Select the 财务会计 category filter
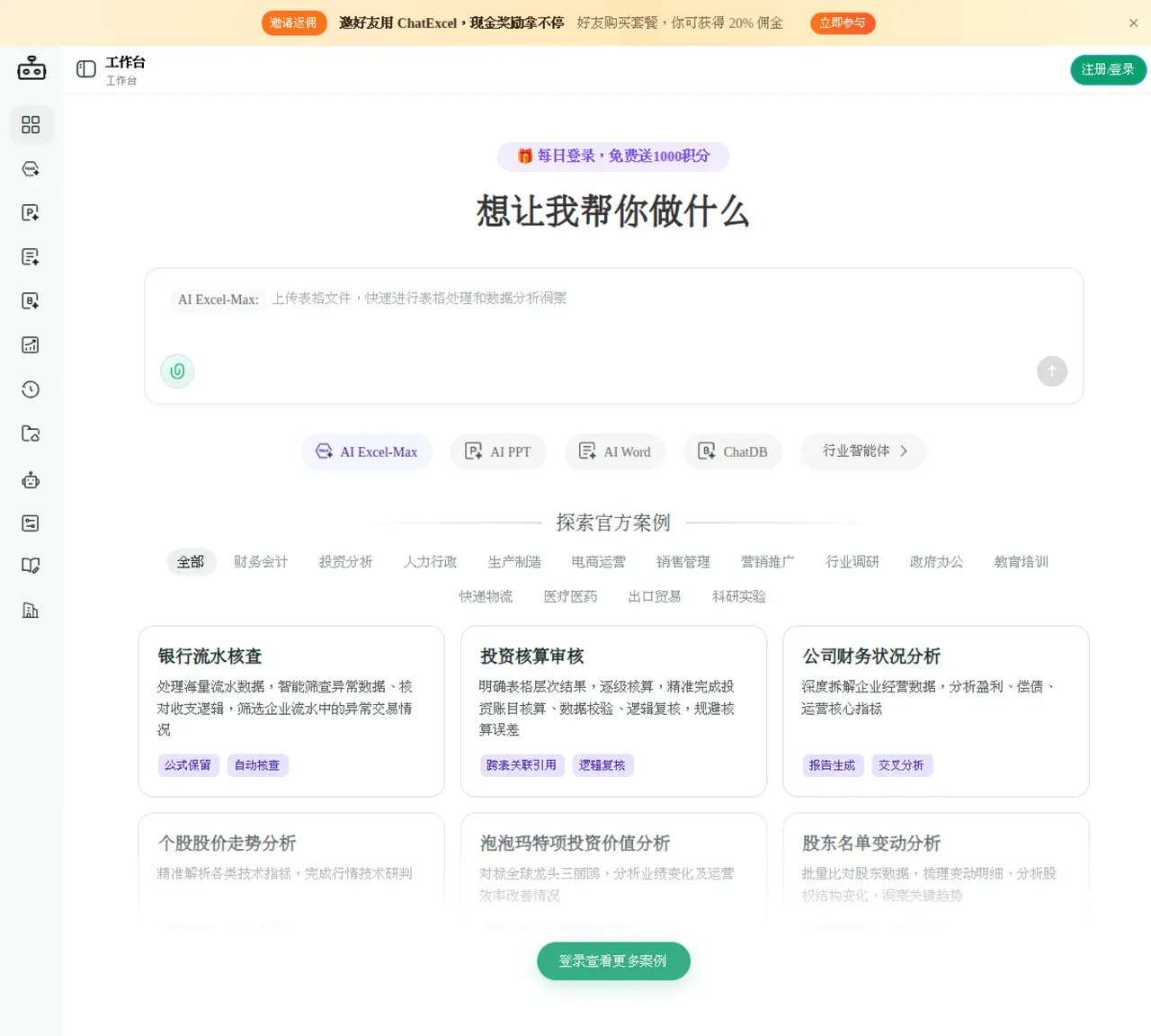This screenshot has height=1036, width=1151. tap(261, 562)
